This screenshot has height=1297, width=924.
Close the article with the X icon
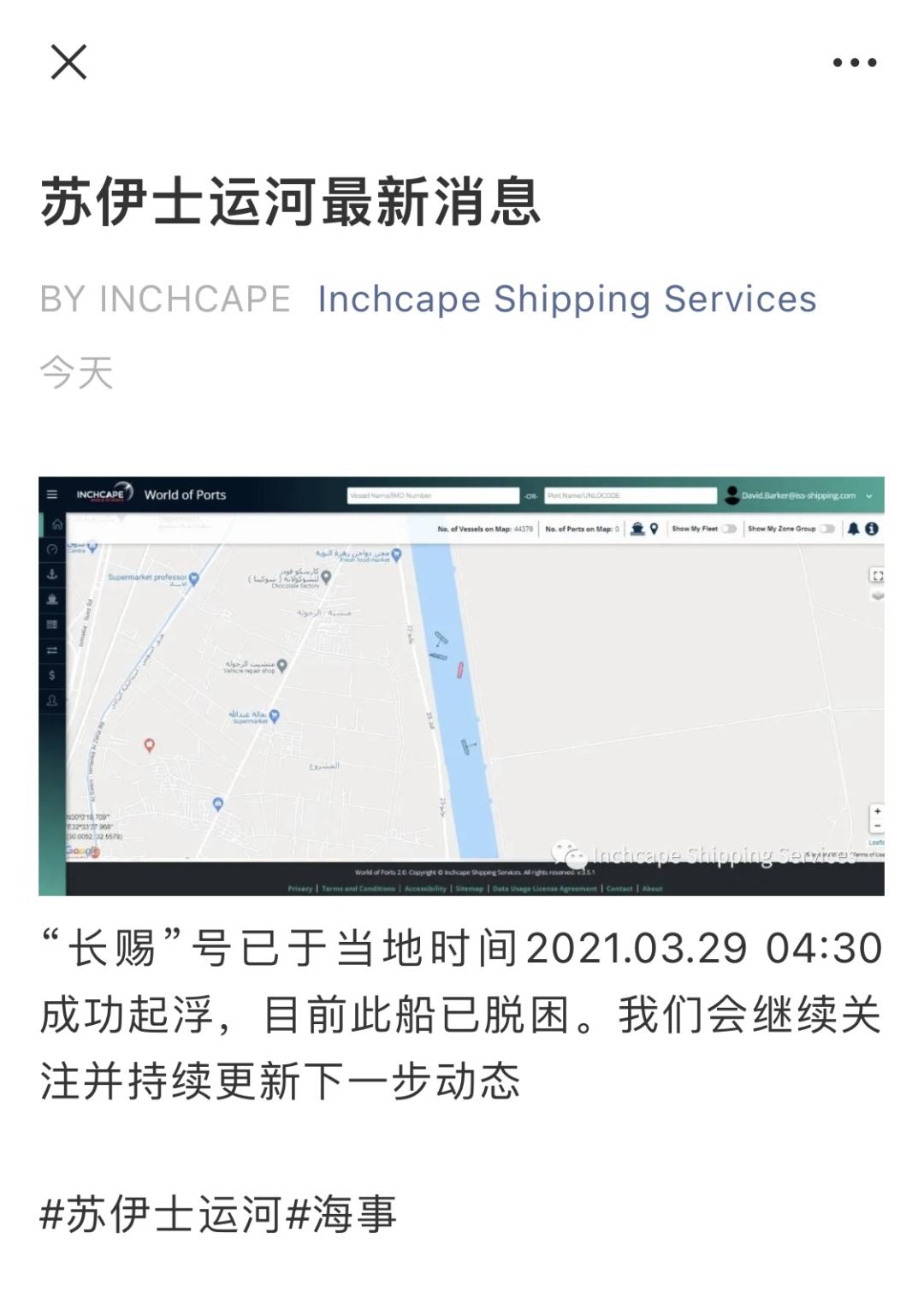tap(68, 62)
